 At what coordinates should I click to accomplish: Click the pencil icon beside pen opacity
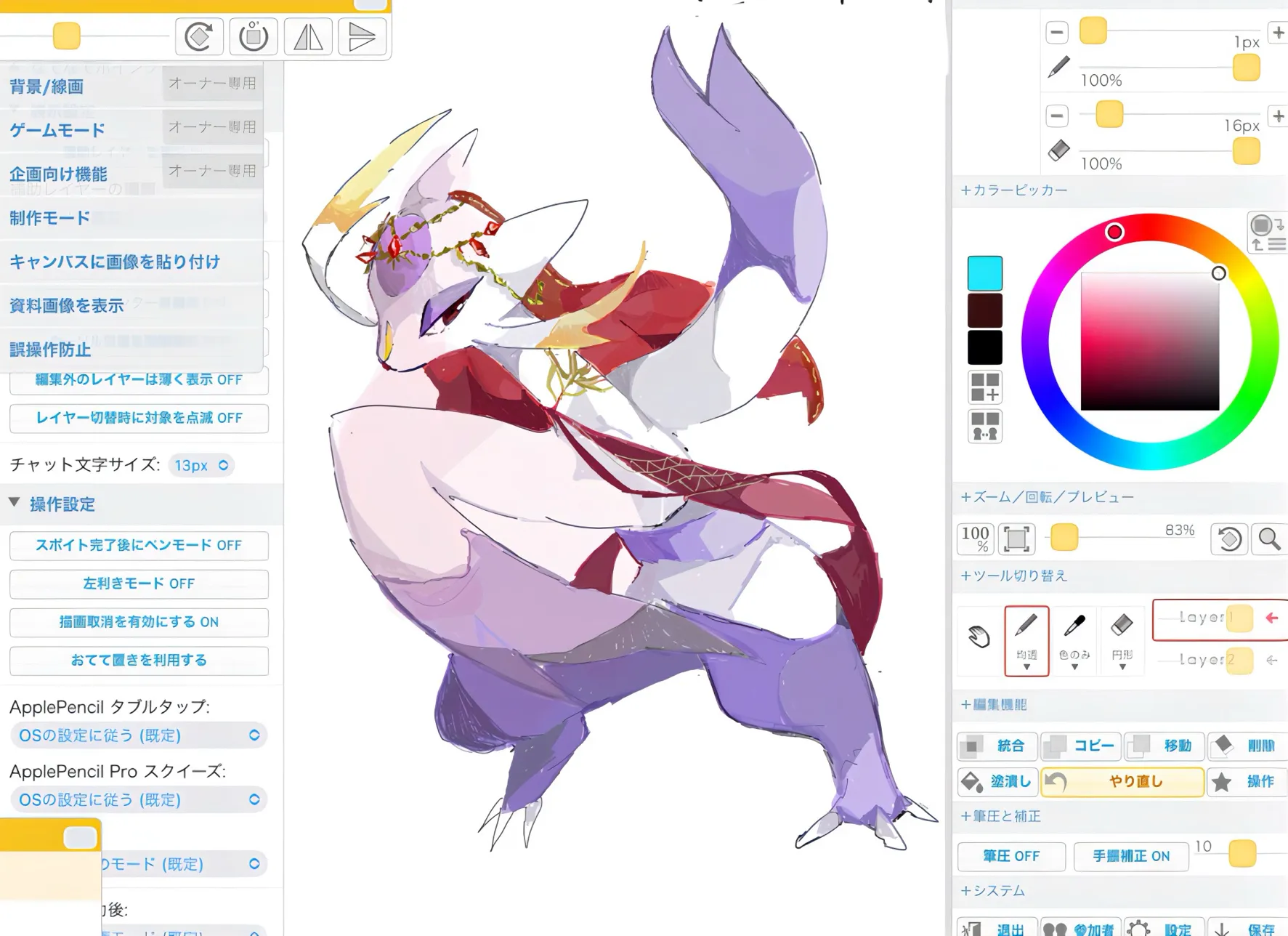1058,67
